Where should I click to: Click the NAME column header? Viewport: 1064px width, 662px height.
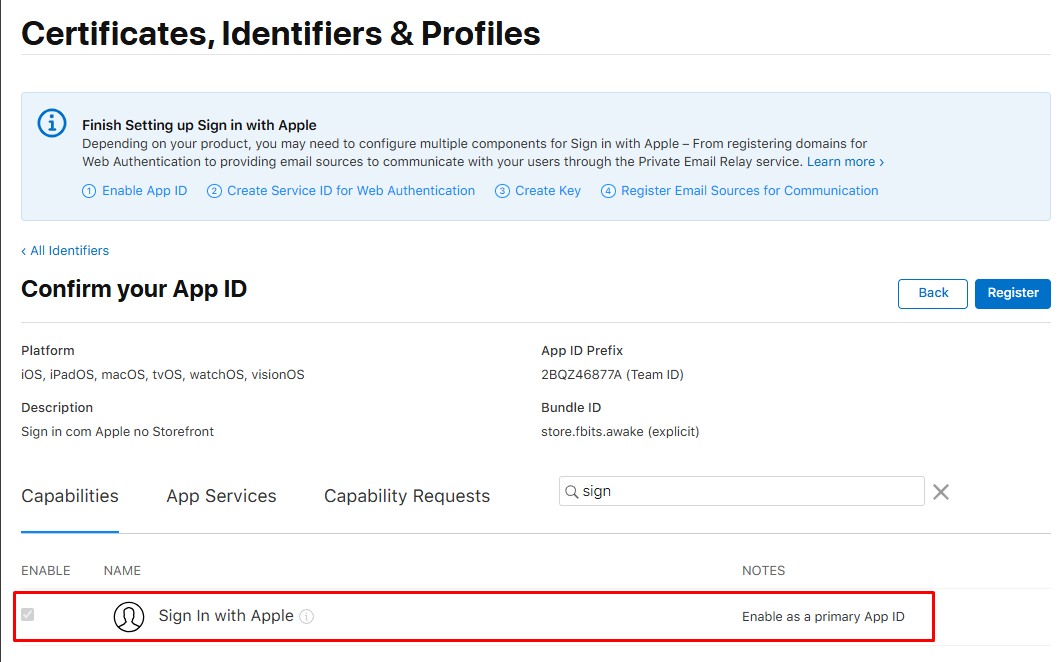pyautogui.click(x=122, y=570)
